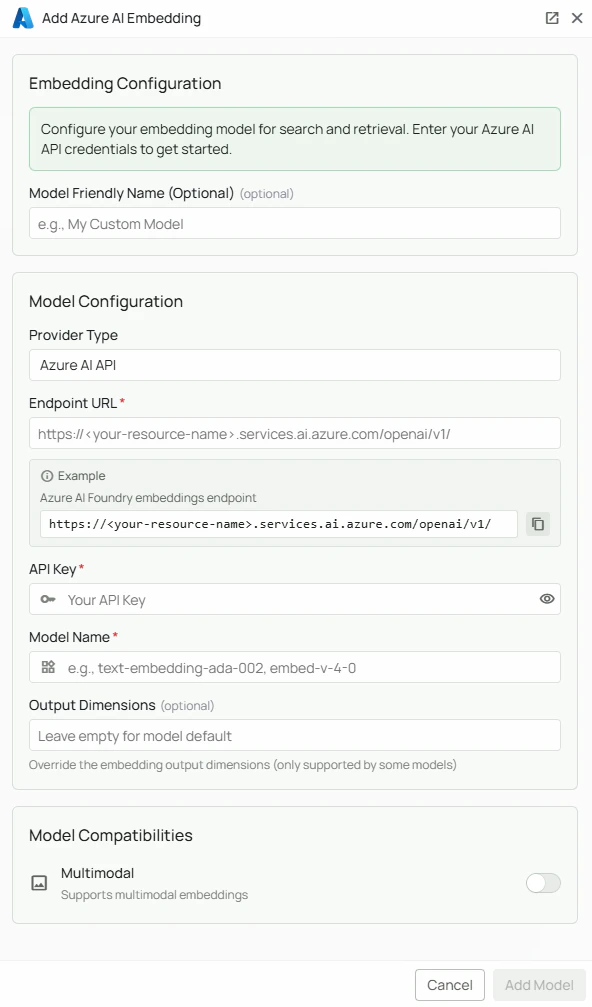Click the Provider Type Azure AI API field
The image size is (592, 1007).
[x=295, y=365]
